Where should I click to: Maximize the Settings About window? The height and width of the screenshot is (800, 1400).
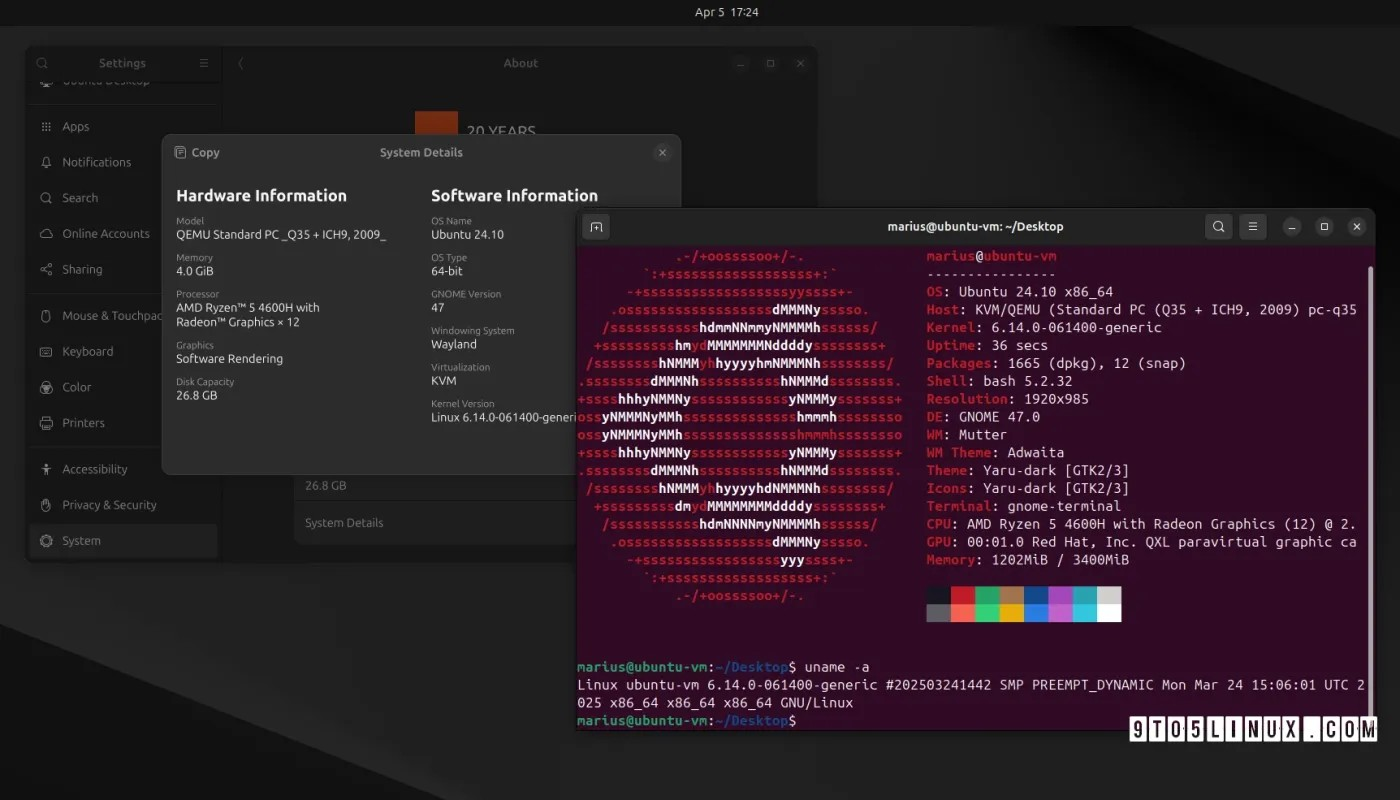770,63
